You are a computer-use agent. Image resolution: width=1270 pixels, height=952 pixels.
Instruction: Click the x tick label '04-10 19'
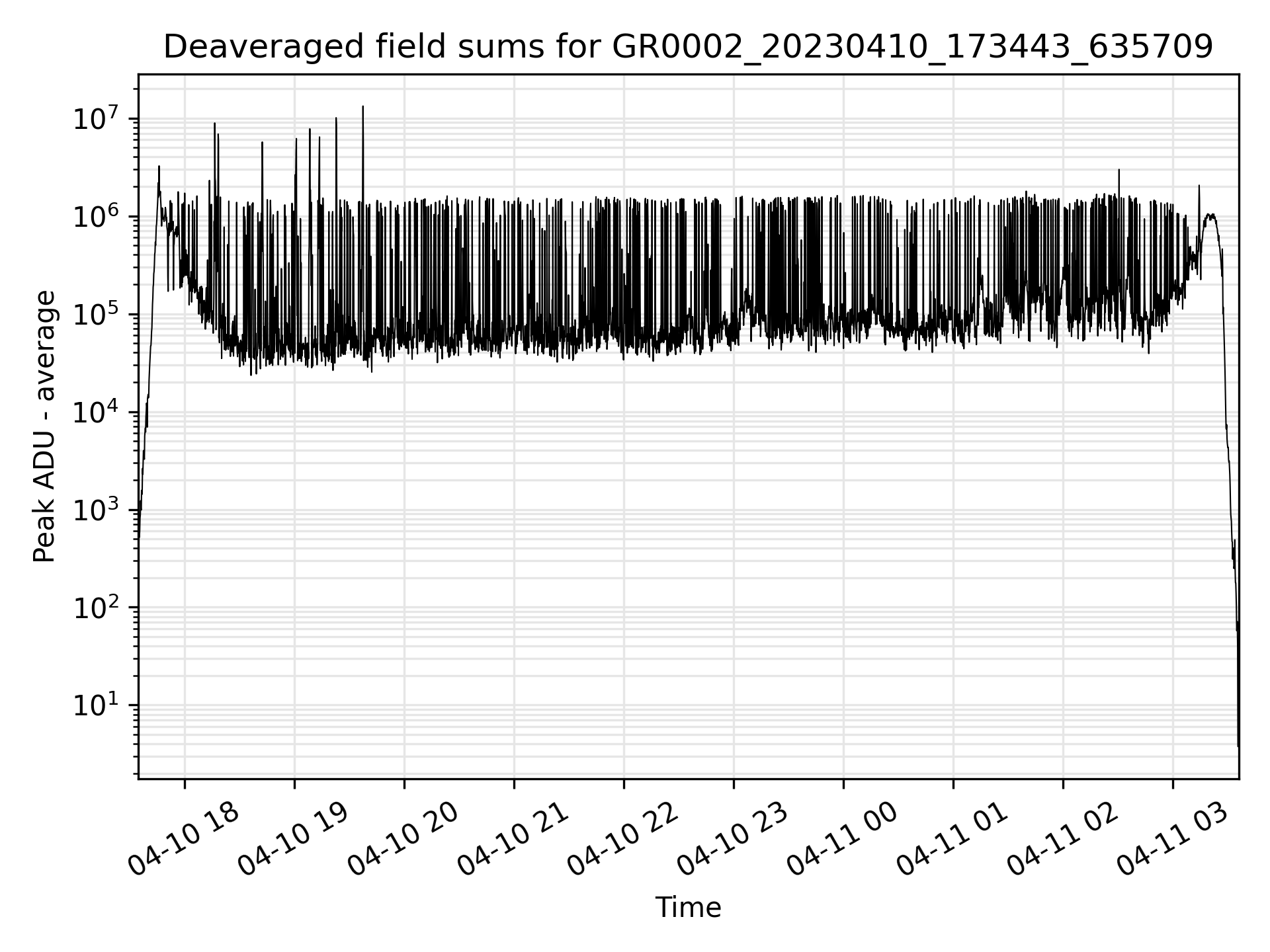293,839
